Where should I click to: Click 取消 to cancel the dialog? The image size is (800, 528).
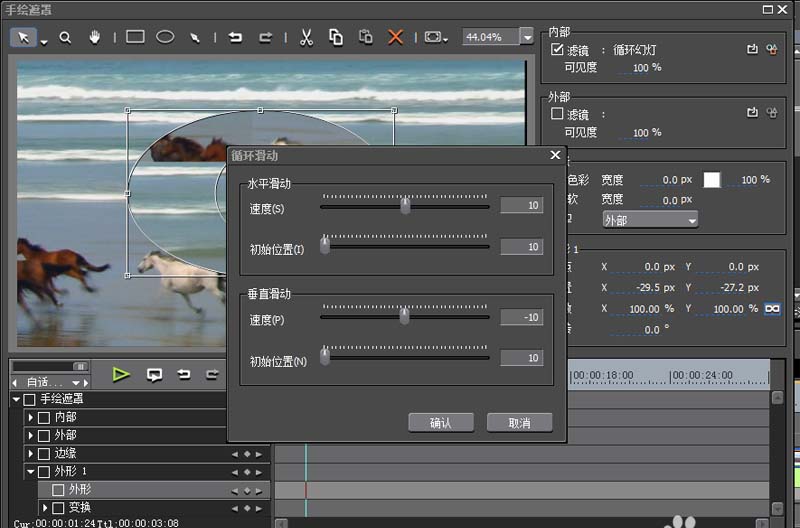pos(519,422)
